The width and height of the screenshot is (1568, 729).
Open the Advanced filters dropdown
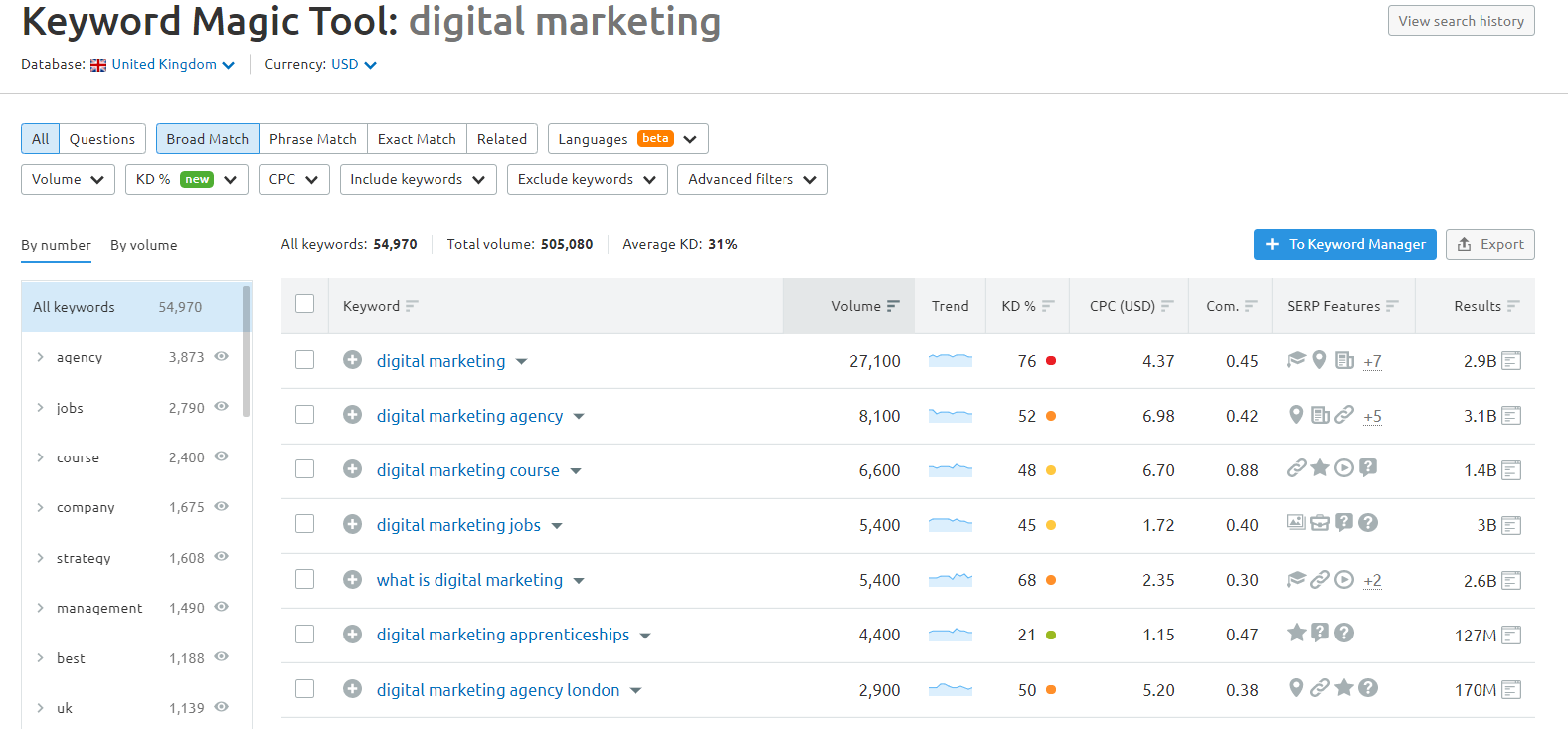tap(753, 180)
